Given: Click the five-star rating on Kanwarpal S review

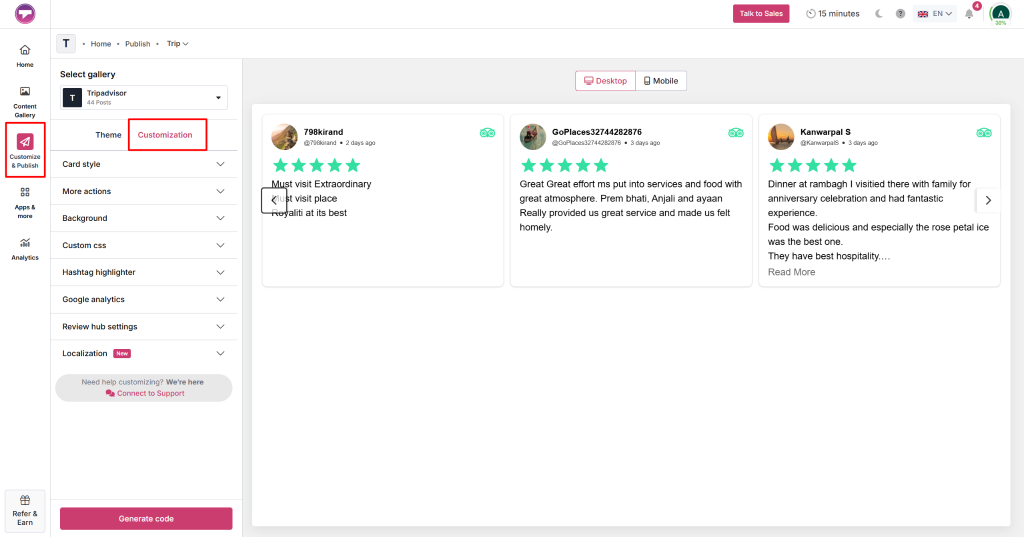Looking at the screenshot, I should click(x=813, y=165).
